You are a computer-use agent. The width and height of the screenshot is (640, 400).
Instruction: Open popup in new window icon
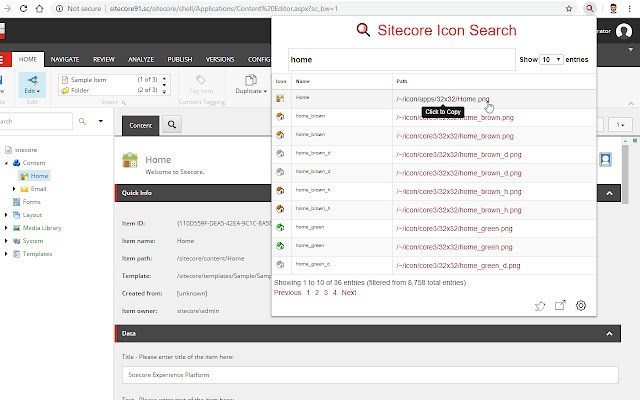coord(560,305)
